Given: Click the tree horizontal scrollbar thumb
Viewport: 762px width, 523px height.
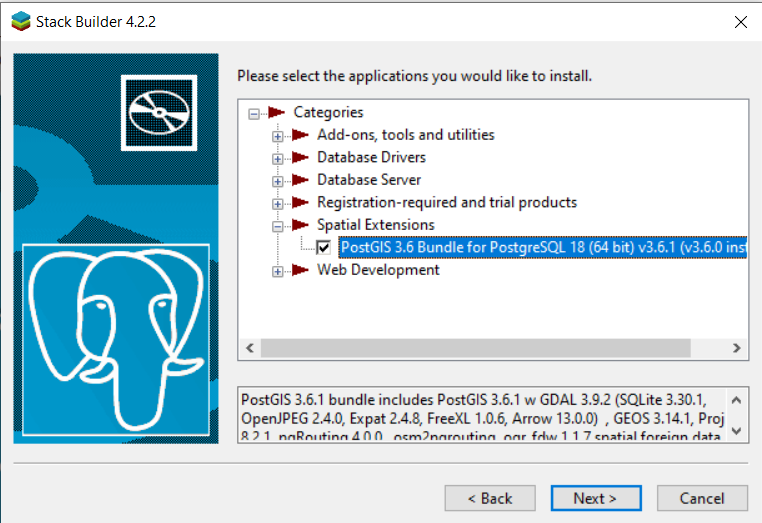Looking at the screenshot, I should [475, 348].
